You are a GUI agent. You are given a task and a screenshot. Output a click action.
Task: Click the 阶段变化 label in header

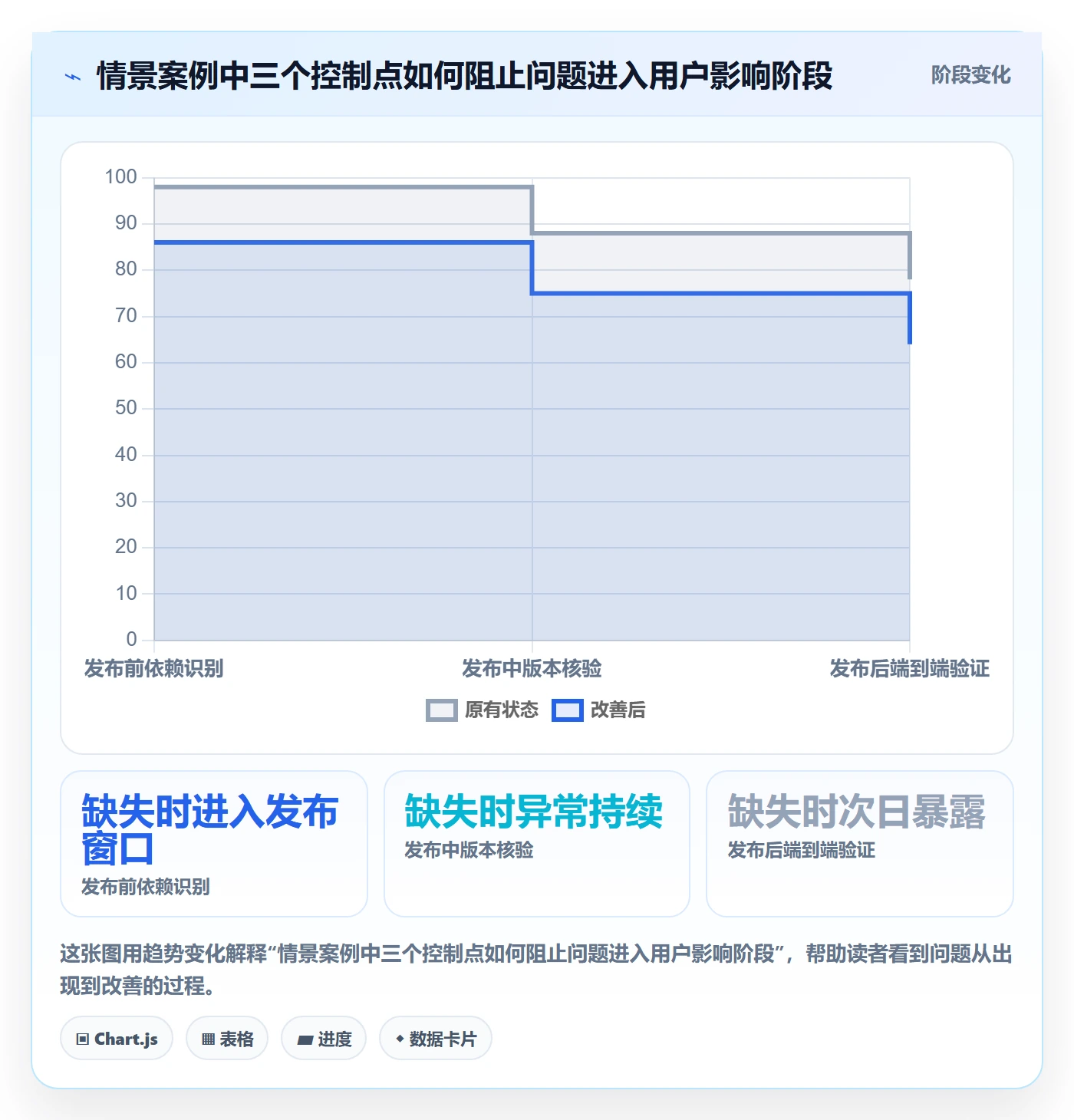[970, 75]
